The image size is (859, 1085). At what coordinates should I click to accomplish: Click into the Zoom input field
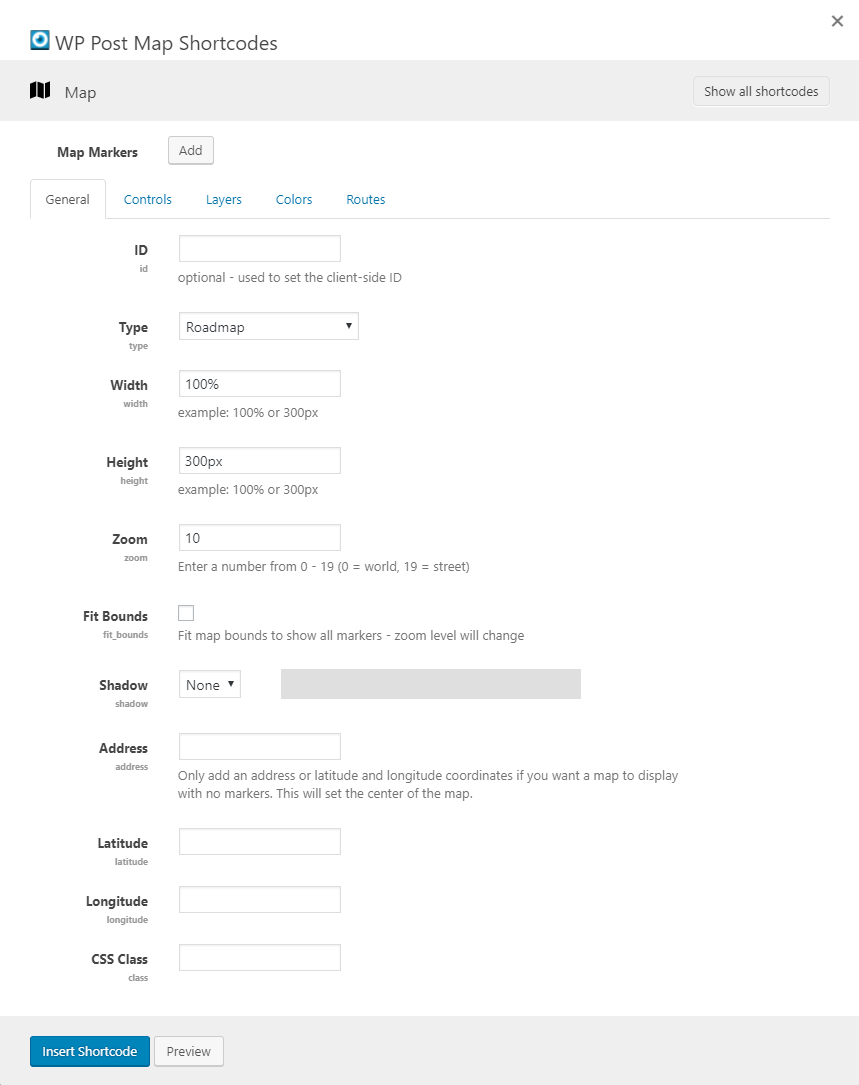coord(260,538)
